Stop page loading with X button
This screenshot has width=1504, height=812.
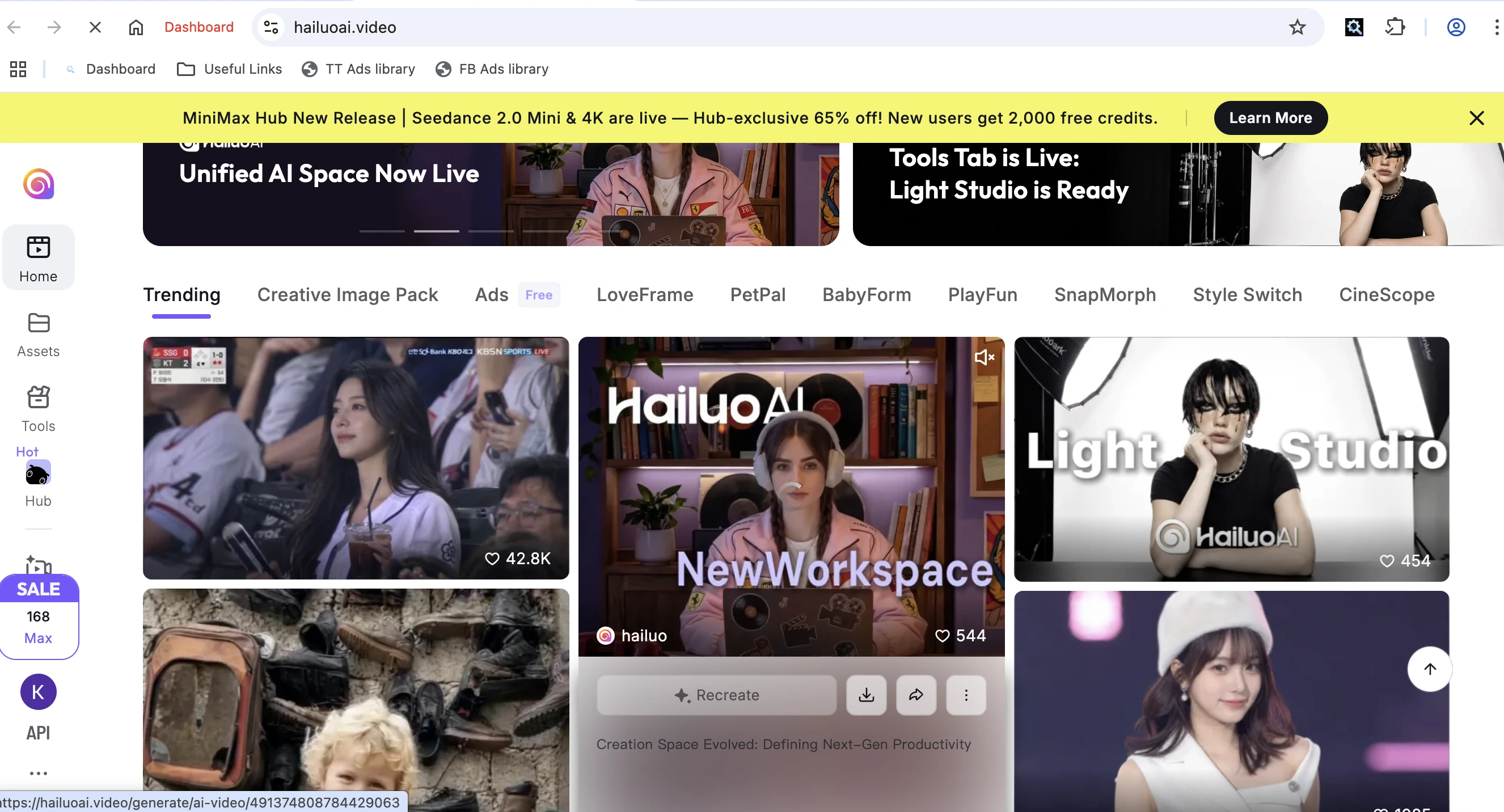95,27
